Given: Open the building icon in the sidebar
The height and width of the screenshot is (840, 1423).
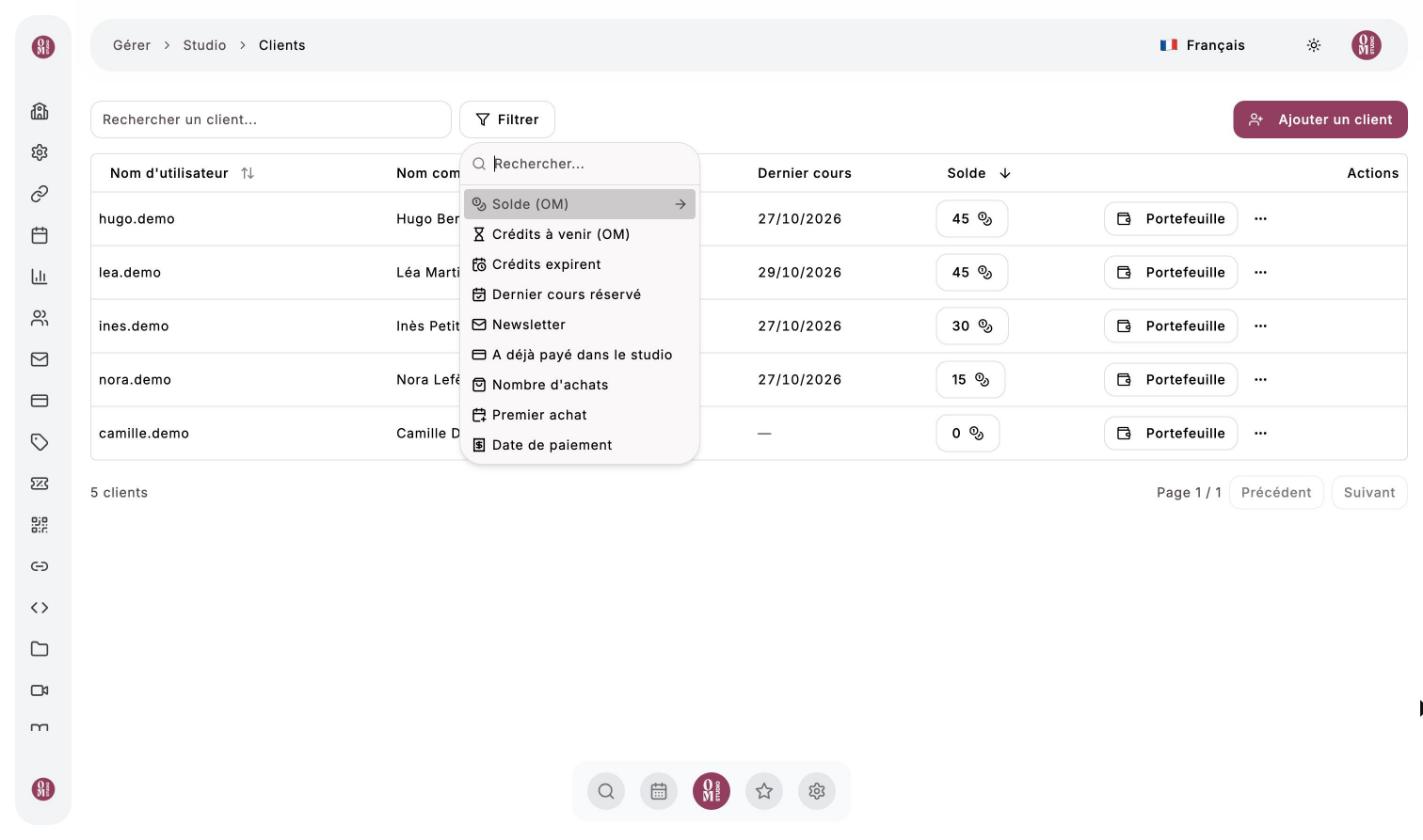Looking at the screenshot, I should (40, 112).
